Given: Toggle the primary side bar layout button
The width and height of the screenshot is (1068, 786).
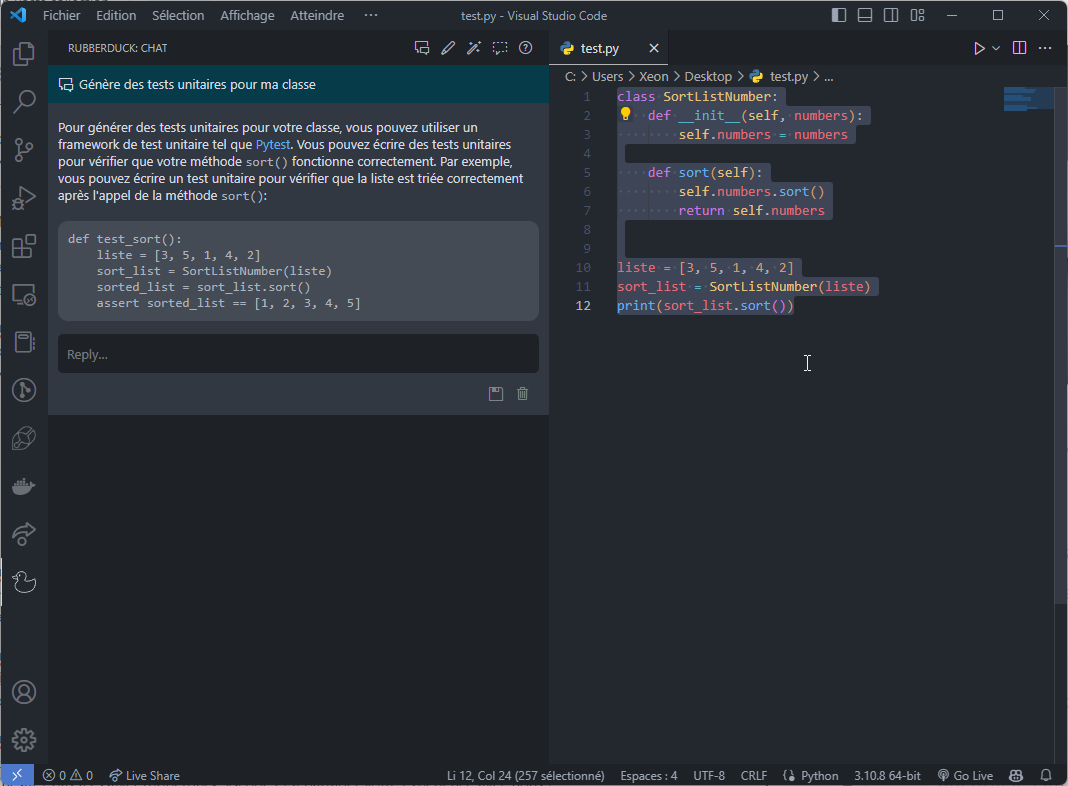Looking at the screenshot, I should 839,15.
